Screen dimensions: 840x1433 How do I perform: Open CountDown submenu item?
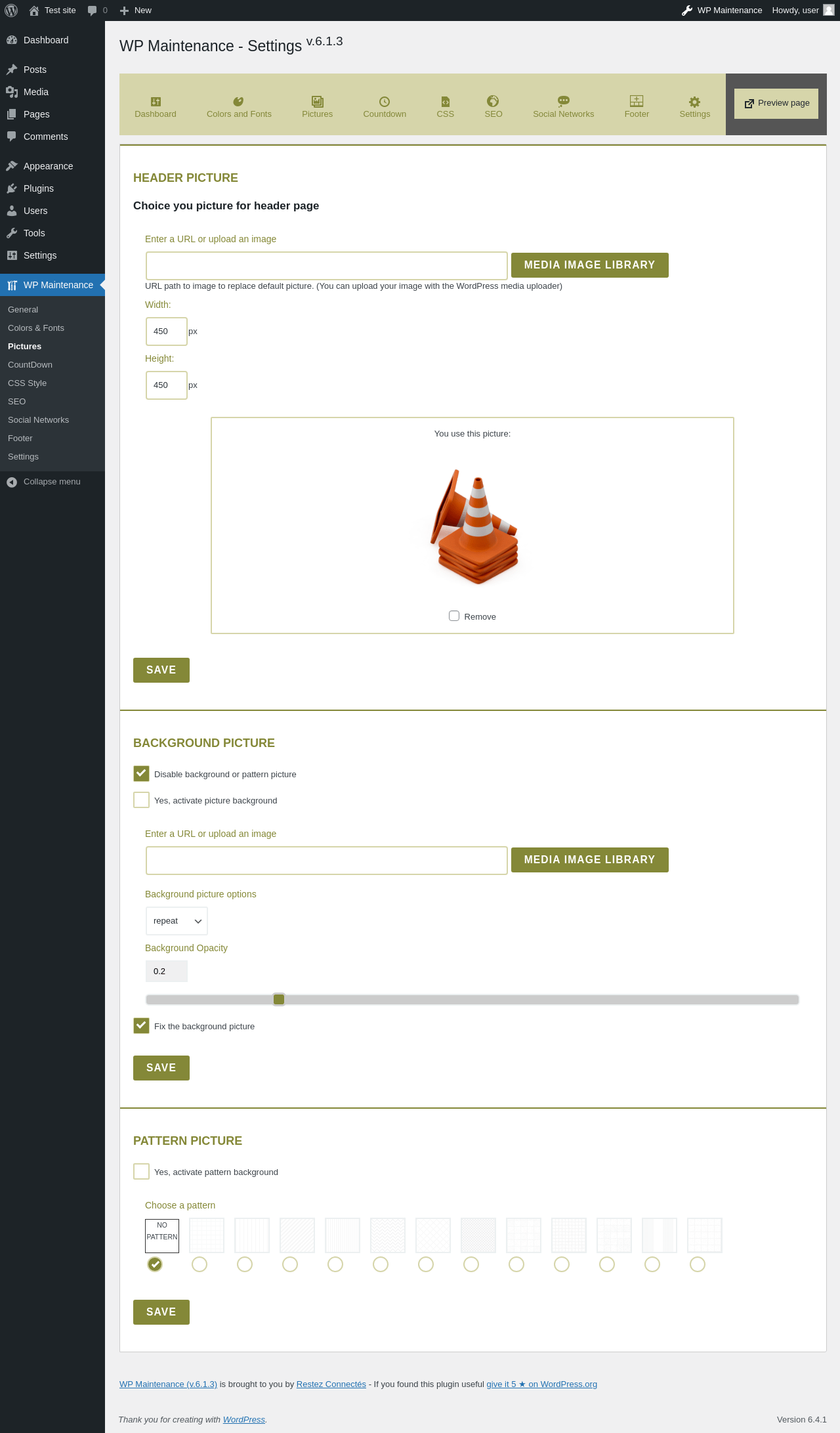pyautogui.click(x=30, y=365)
